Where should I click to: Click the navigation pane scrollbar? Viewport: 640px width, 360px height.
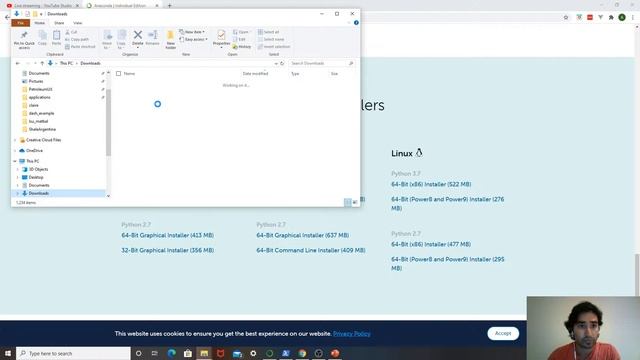click(108, 122)
